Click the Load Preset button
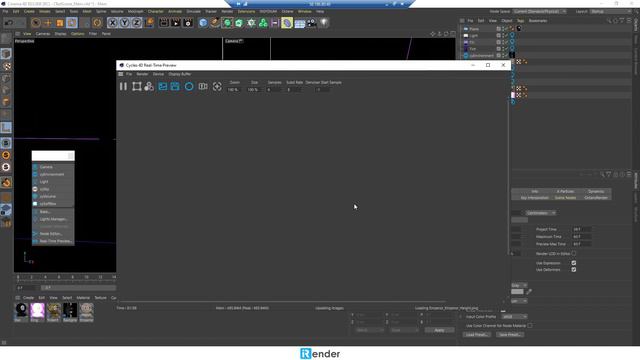This screenshot has width=640, height=360. click(476, 335)
